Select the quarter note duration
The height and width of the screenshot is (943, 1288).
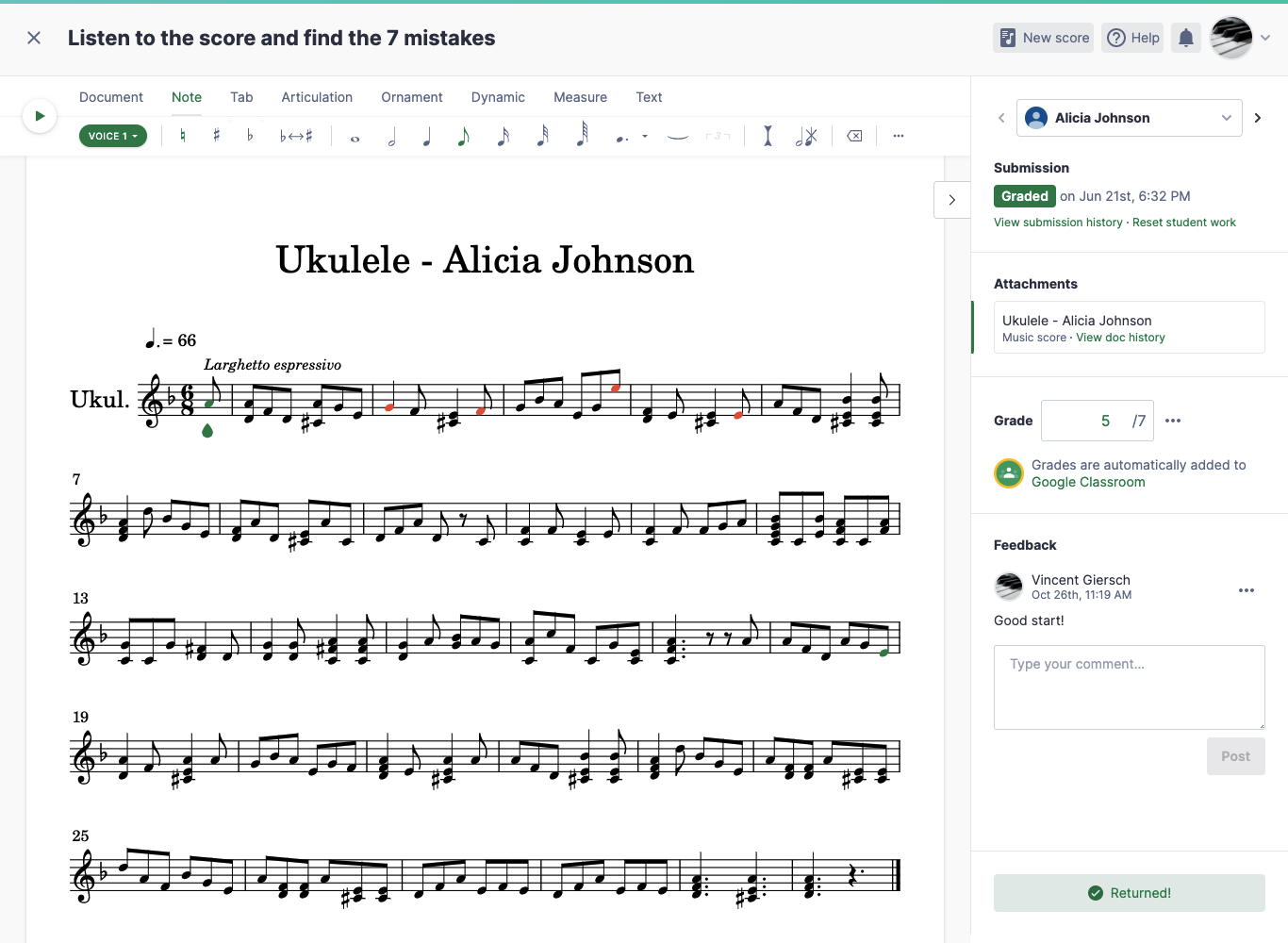click(x=426, y=136)
